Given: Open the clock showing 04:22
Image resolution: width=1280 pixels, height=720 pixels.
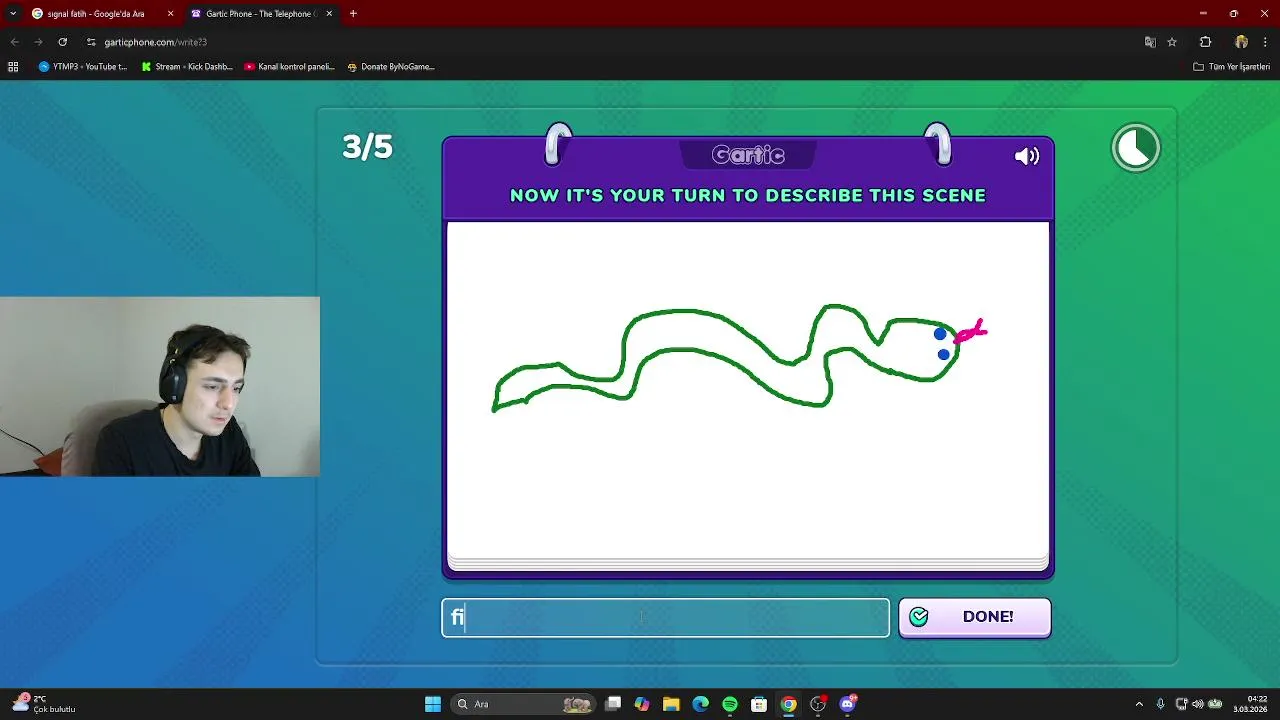Looking at the screenshot, I should tap(1250, 704).
